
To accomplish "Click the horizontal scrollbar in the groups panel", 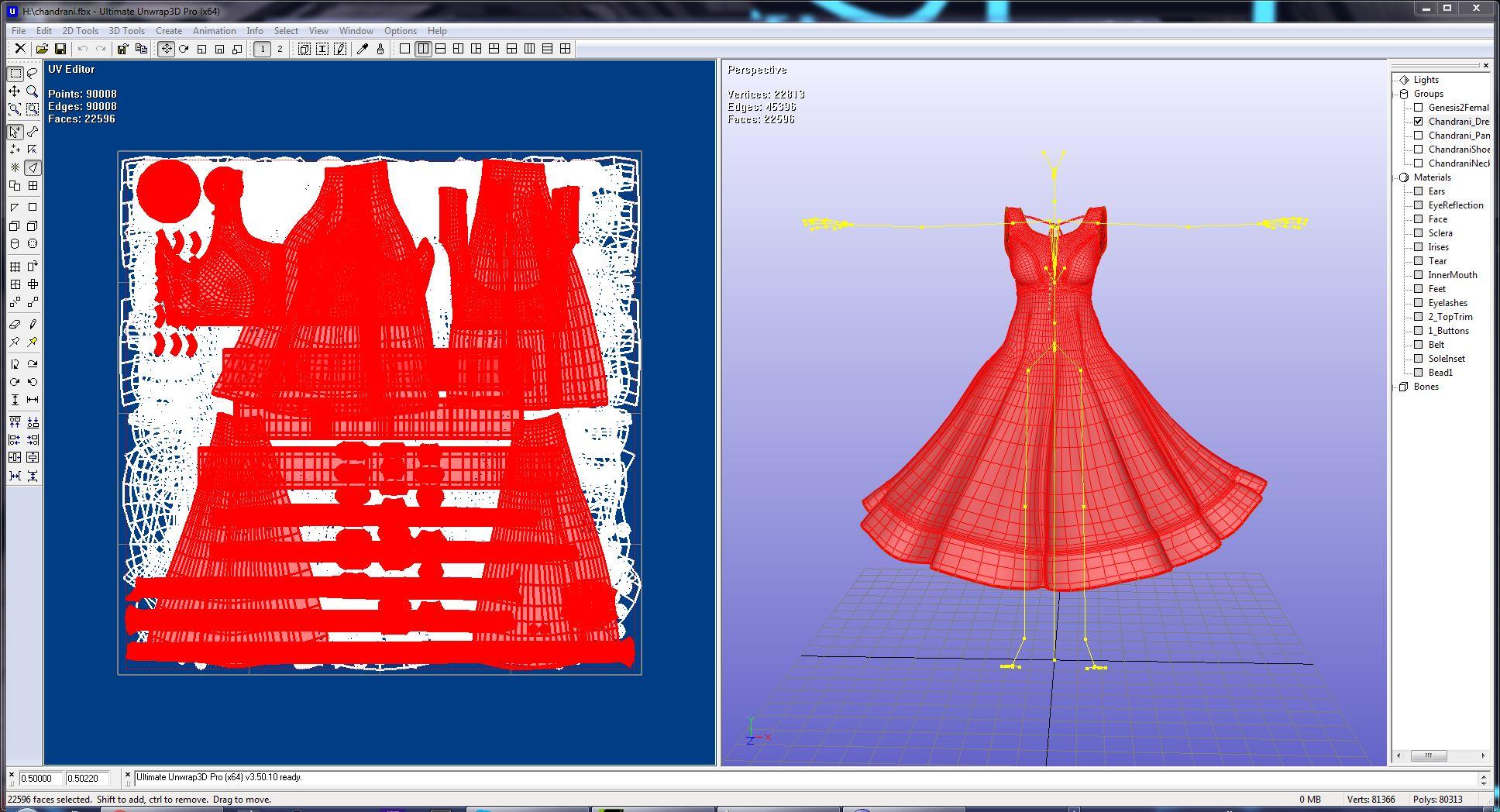I will [x=1441, y=755].
